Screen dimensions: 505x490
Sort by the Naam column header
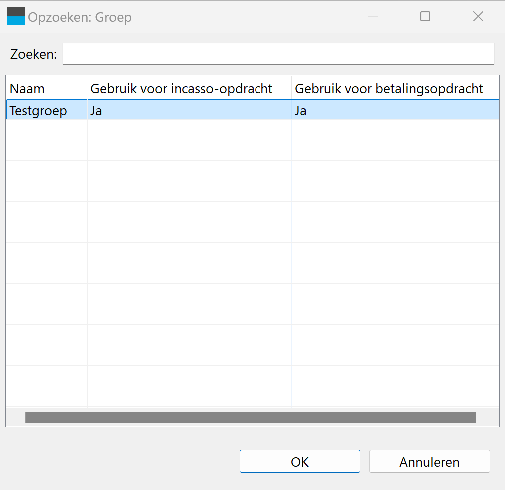click(x=47, y=88)
